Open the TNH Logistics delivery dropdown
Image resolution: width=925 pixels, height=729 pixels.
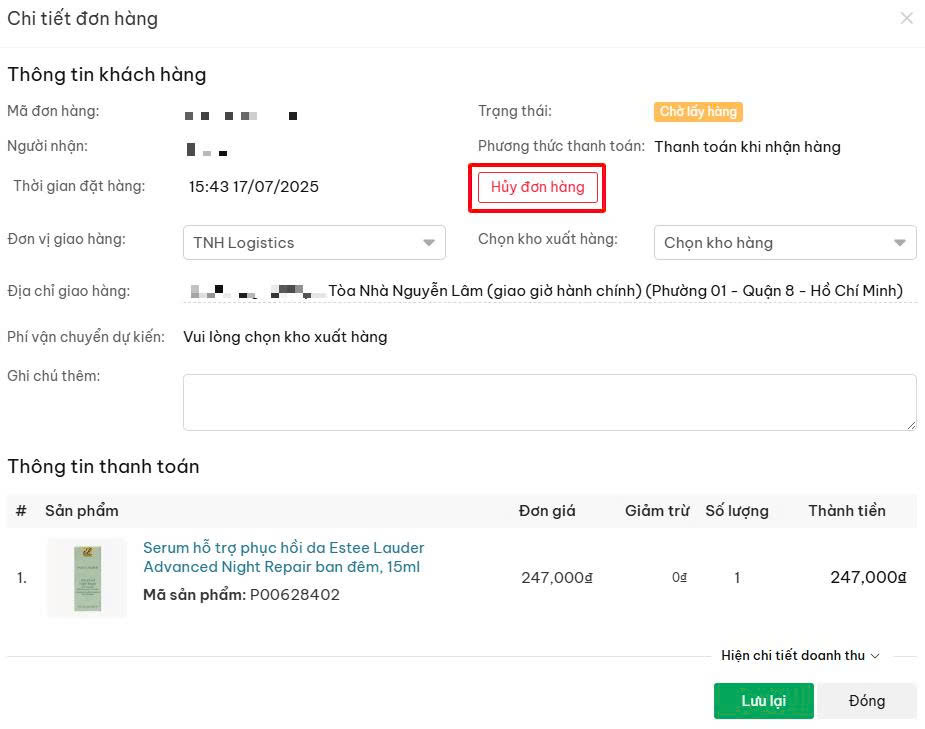pos(314,242)
